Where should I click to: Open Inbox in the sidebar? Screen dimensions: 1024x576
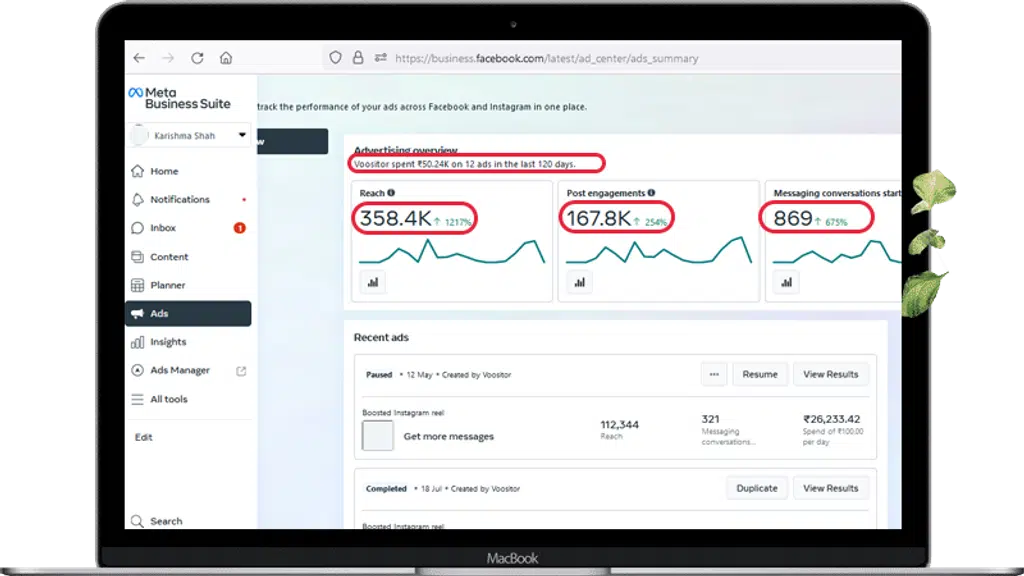pyautogui.click(x=163, y=228)
